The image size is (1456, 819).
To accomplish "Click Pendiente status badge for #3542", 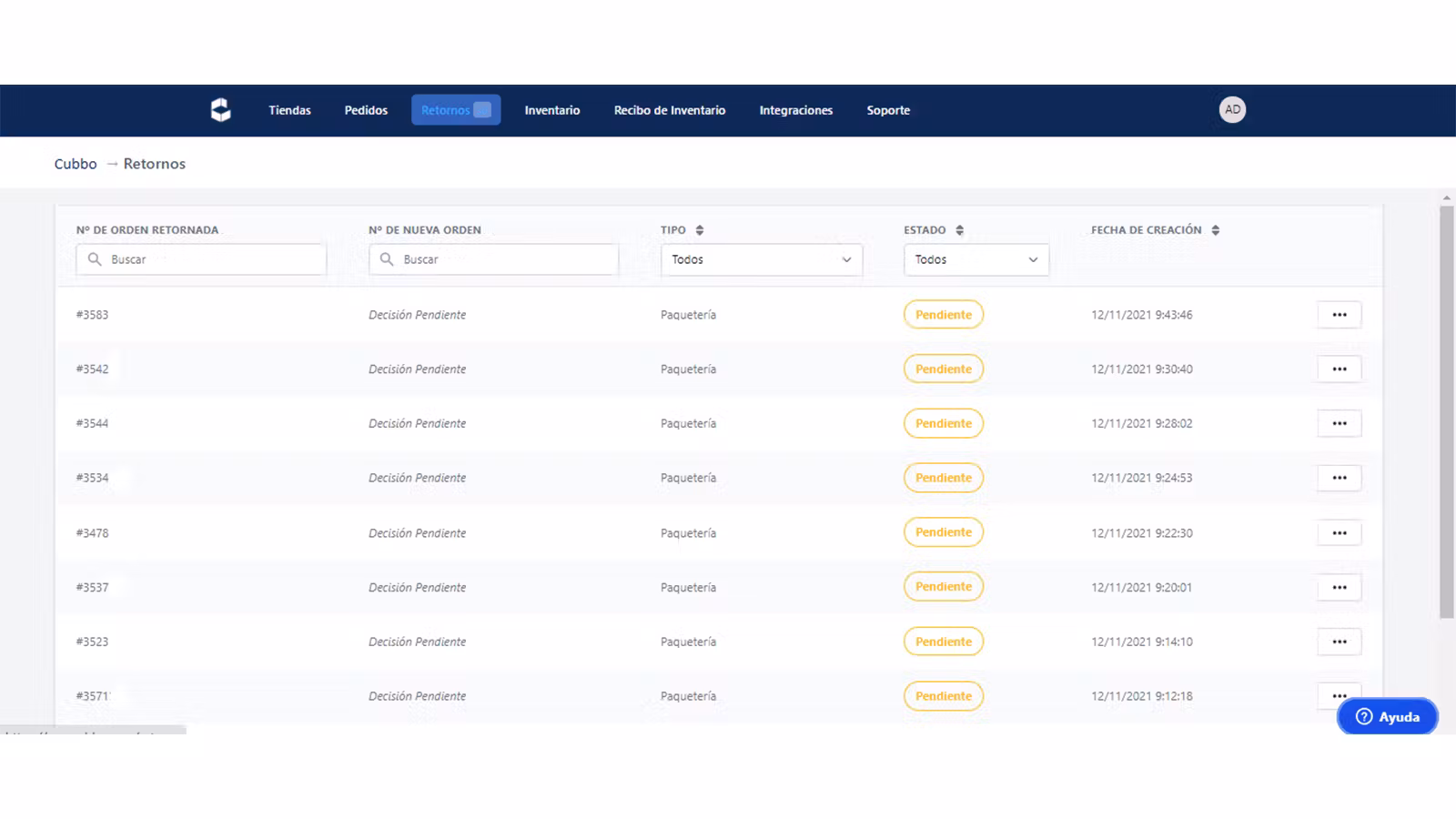I will tap(944, 369).
